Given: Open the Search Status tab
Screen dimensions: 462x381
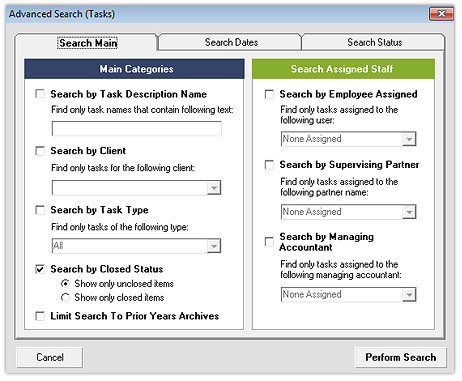Looking at the screenshot, I should coord(374,42).
